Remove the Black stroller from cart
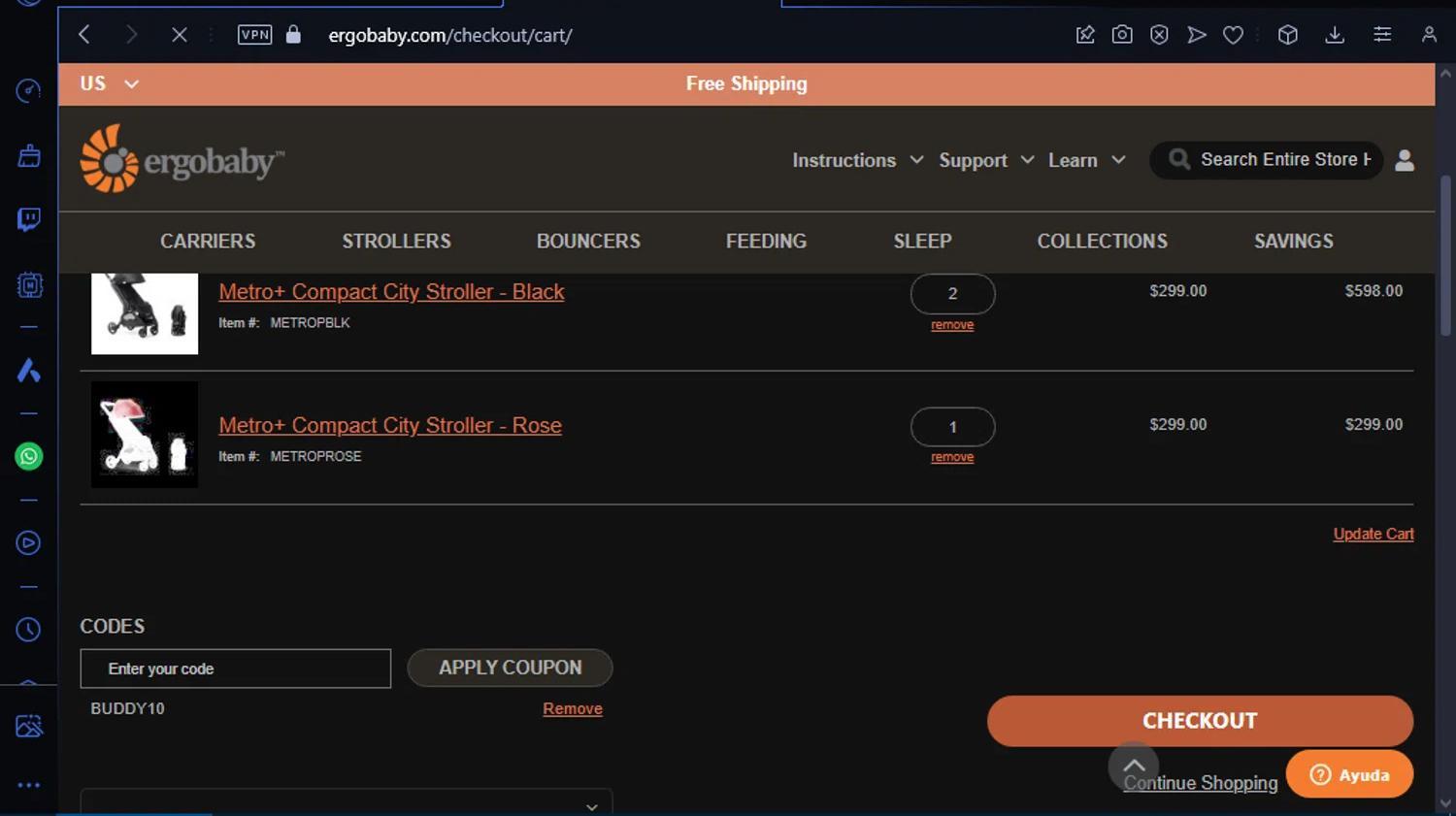The width and height of the screenshot is (1456, 816). pyautogui.click(x=952, y=325)
